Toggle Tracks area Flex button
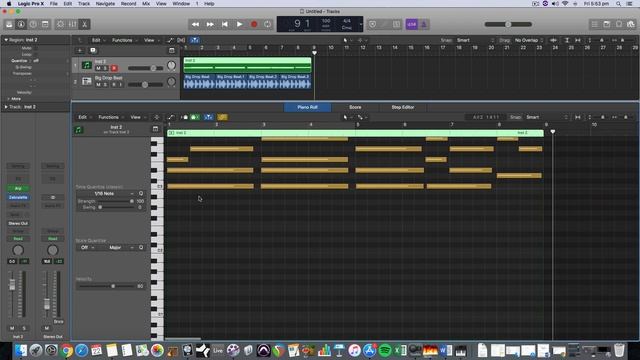Image resolution: width=640 pixels, height=360 pixels. click(x=181, y=40)
